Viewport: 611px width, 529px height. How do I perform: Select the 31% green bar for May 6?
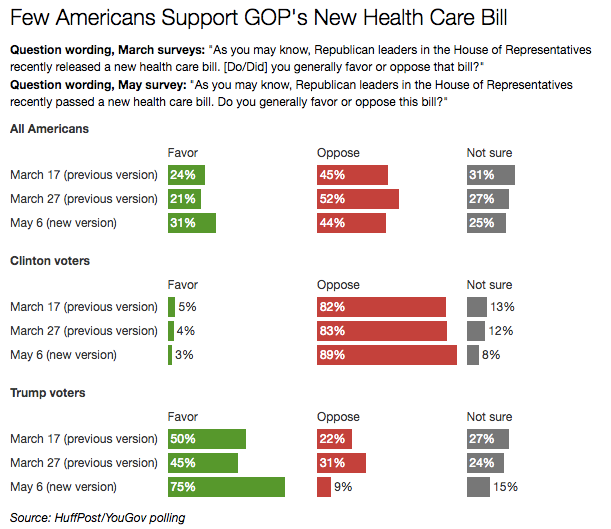[x=192, y=223]
